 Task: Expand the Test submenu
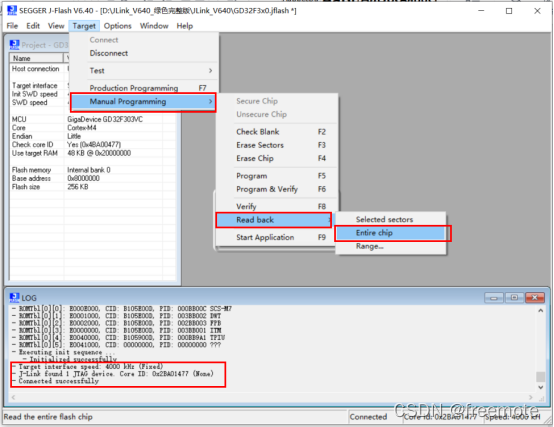144,71
